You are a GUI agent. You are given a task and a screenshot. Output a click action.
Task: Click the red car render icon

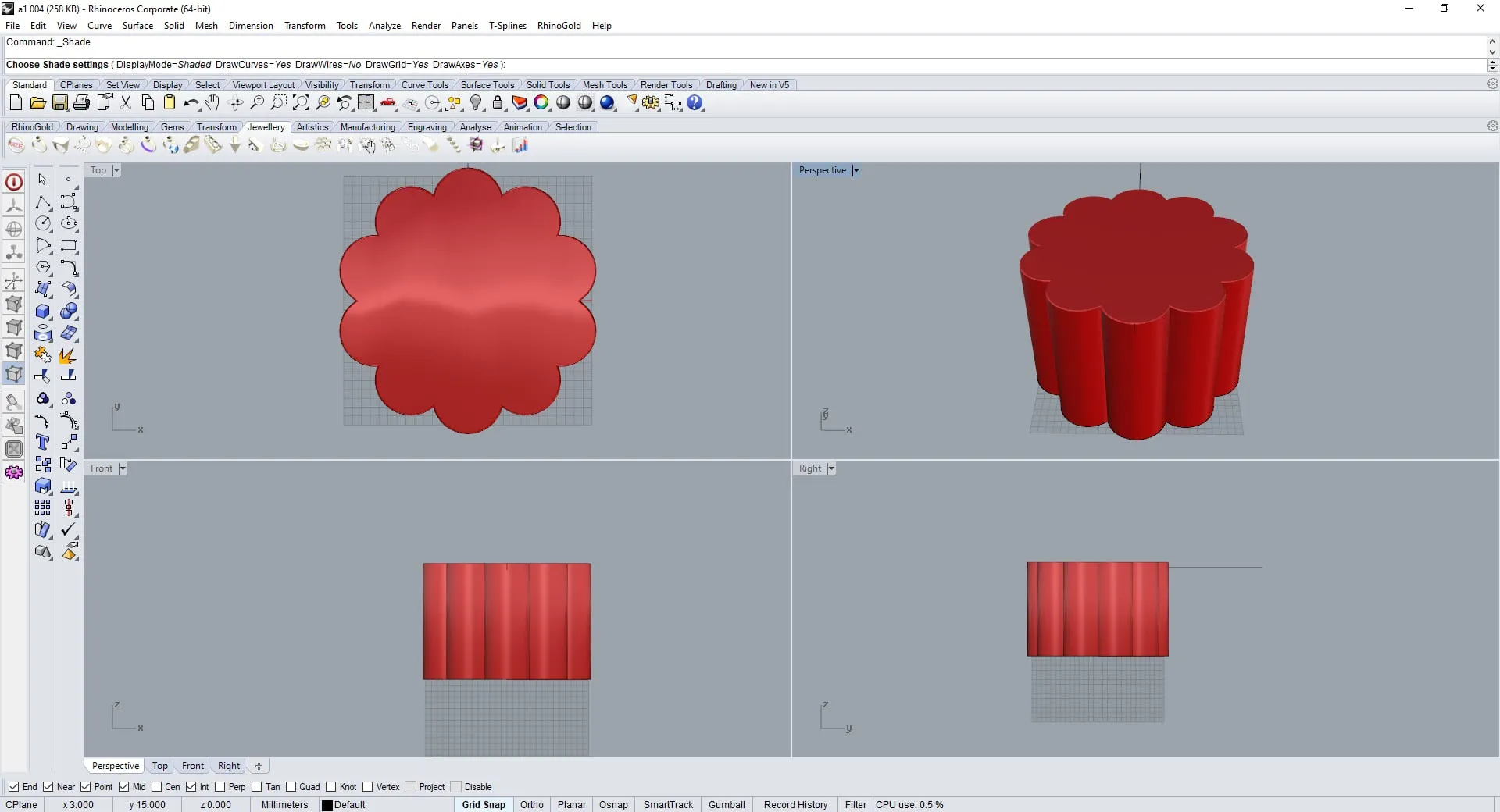(x=388, y=102)
